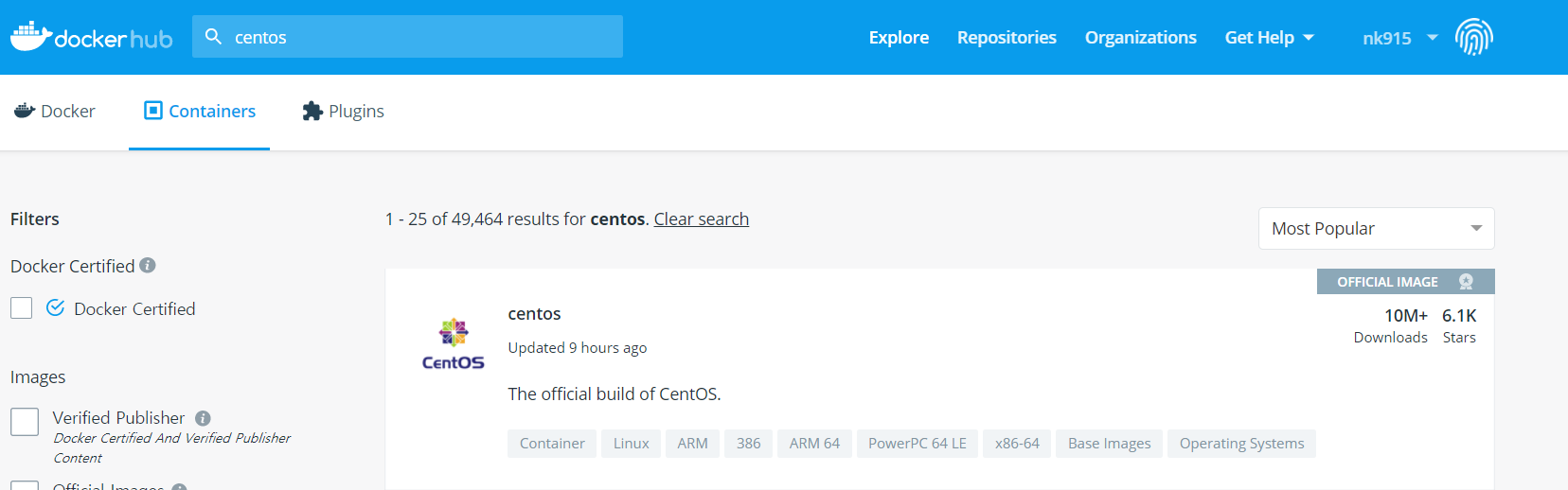Click 'Updated 9 hours ago' text
Image resolution: width=1568 pixels, height=490 pixels.
578,348
